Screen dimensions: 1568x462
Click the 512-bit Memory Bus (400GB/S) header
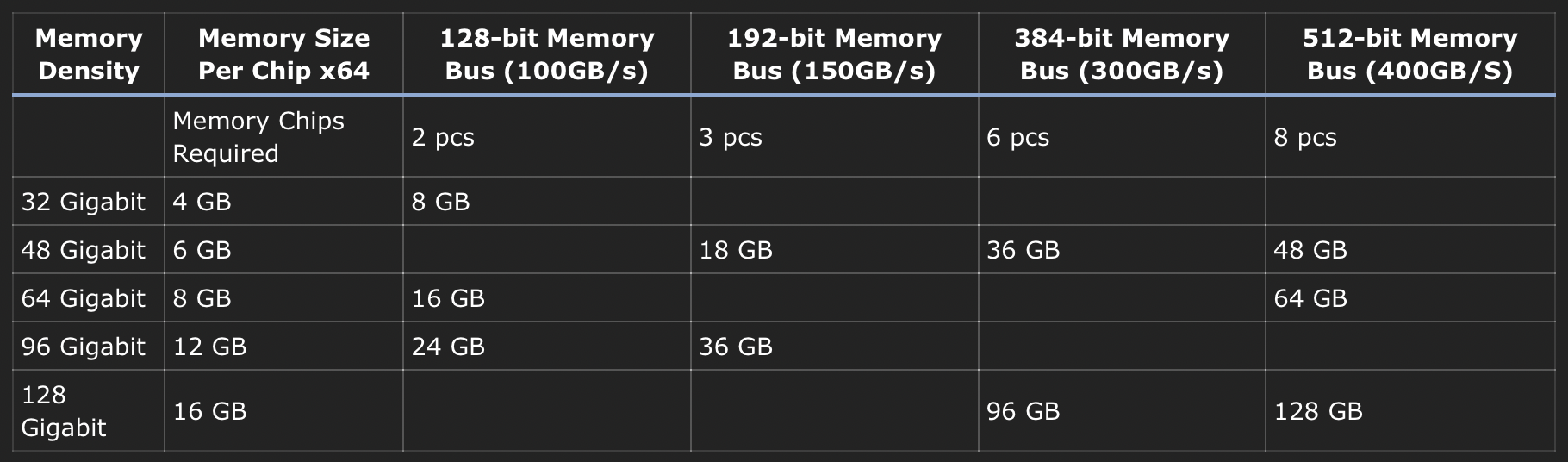[x=1409, y=54]
